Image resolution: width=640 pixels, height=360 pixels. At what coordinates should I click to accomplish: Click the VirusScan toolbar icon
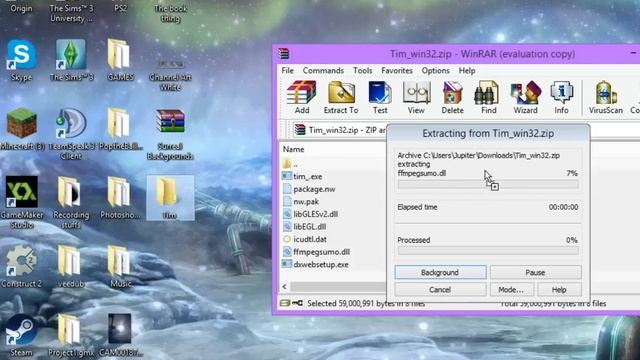[606, 97]
